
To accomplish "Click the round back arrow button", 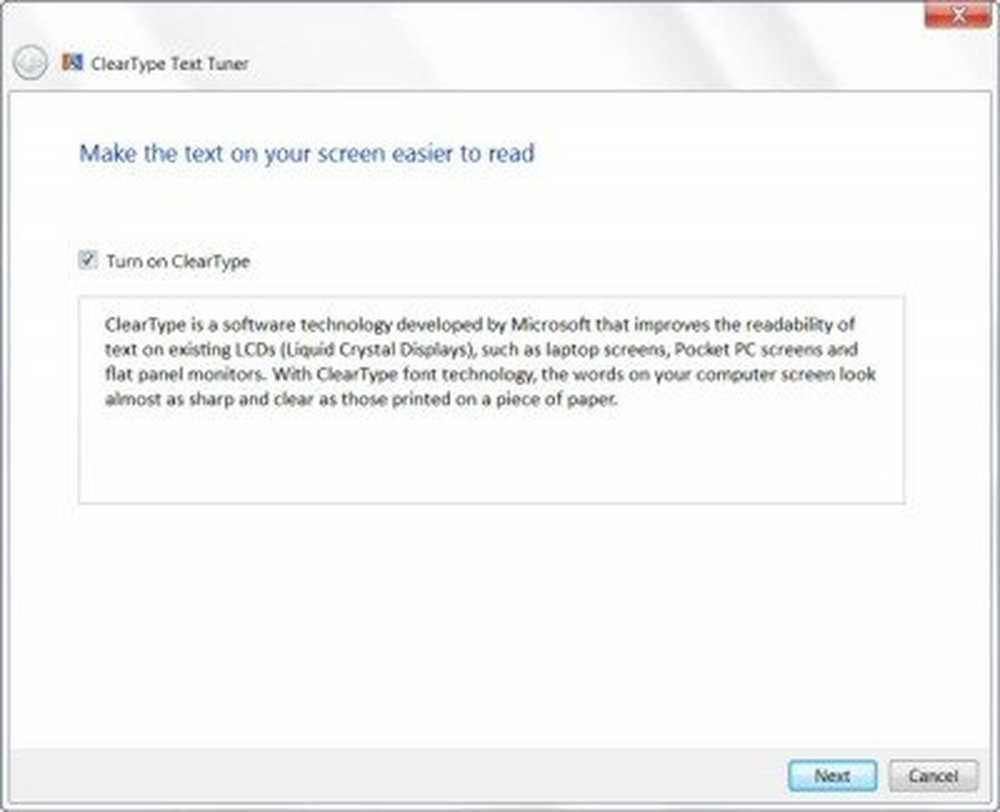I will click(x=30, y=63).
